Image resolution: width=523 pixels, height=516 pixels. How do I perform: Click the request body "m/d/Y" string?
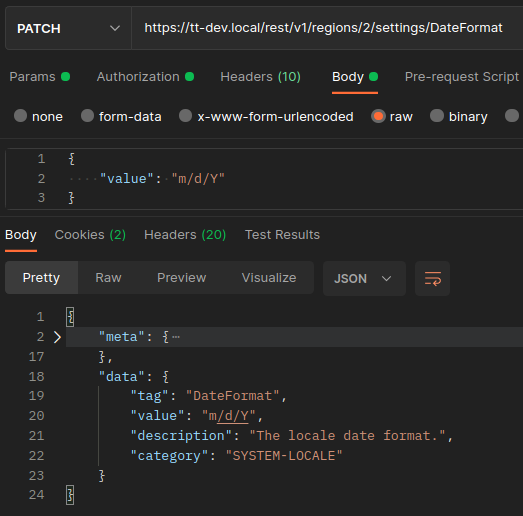(x=198, y=179)
